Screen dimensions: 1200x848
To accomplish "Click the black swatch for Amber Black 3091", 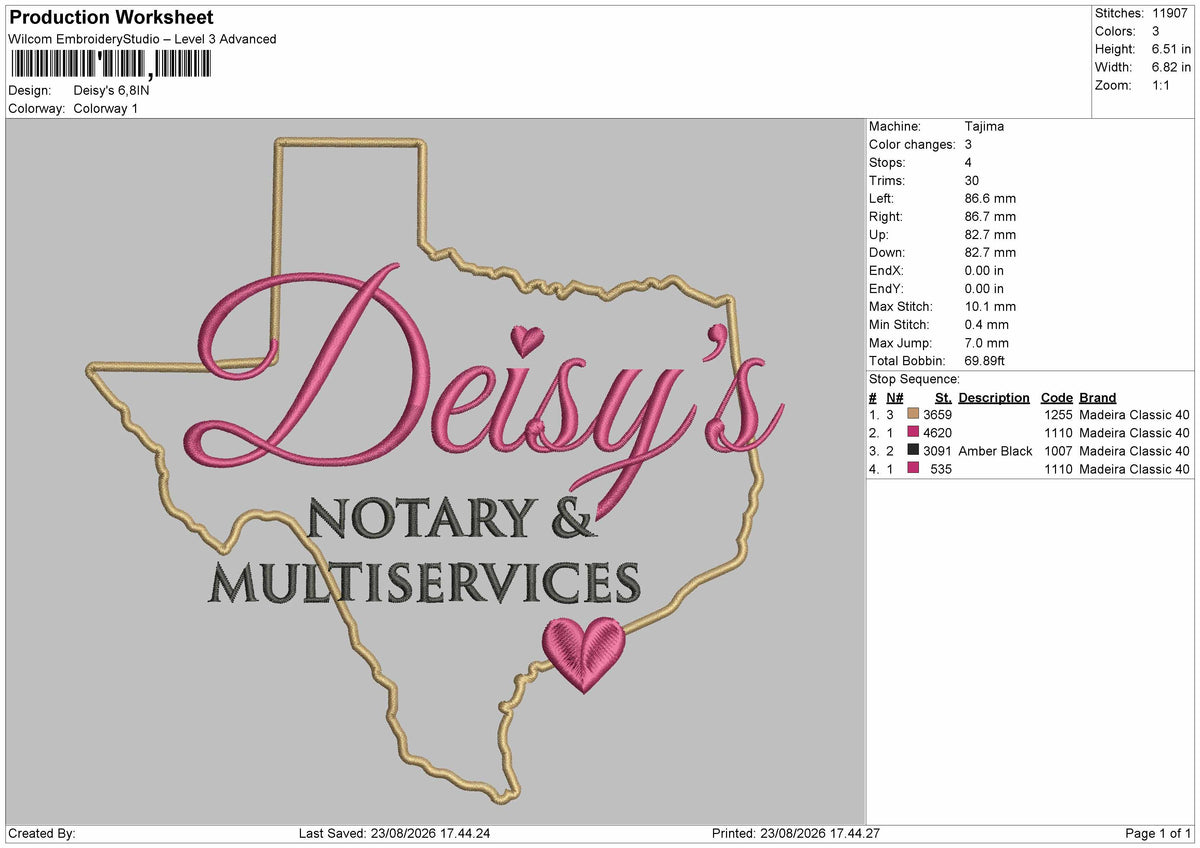I will click(x=913, y=450).
